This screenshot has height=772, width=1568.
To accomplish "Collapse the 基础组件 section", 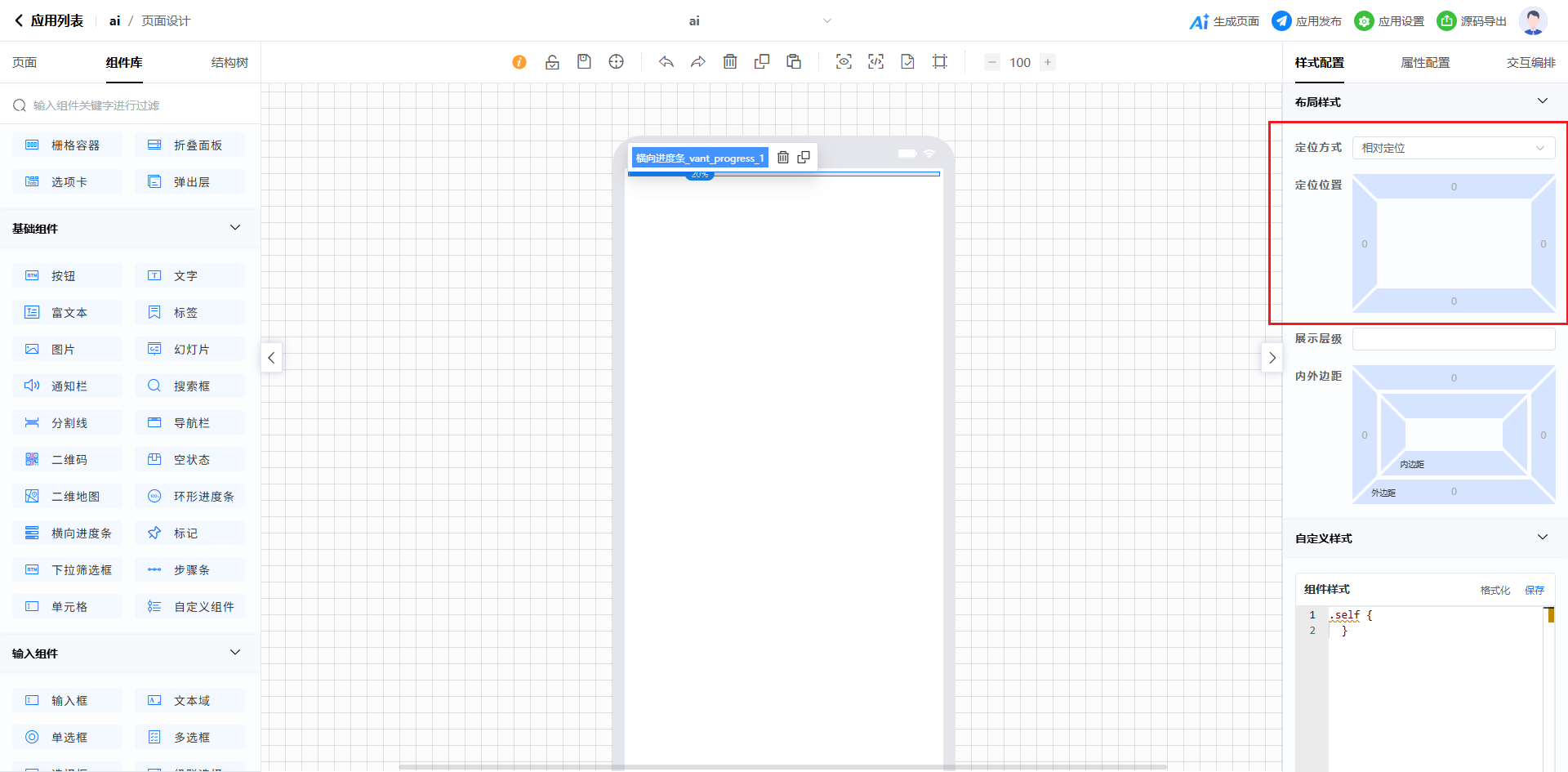I will point(235,228).
